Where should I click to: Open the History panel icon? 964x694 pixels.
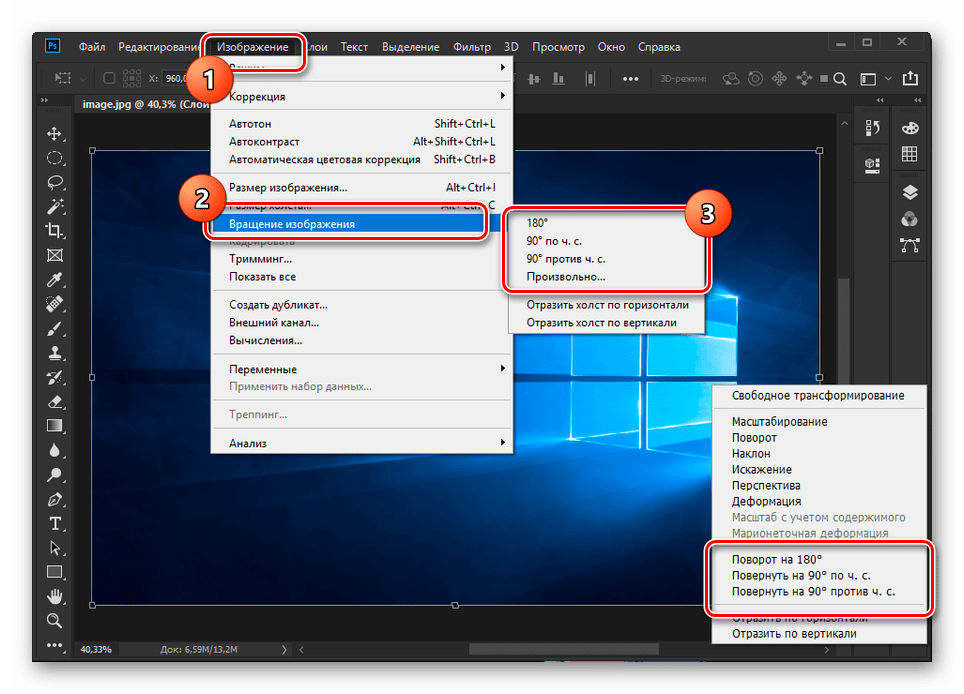tap(872, 128)
